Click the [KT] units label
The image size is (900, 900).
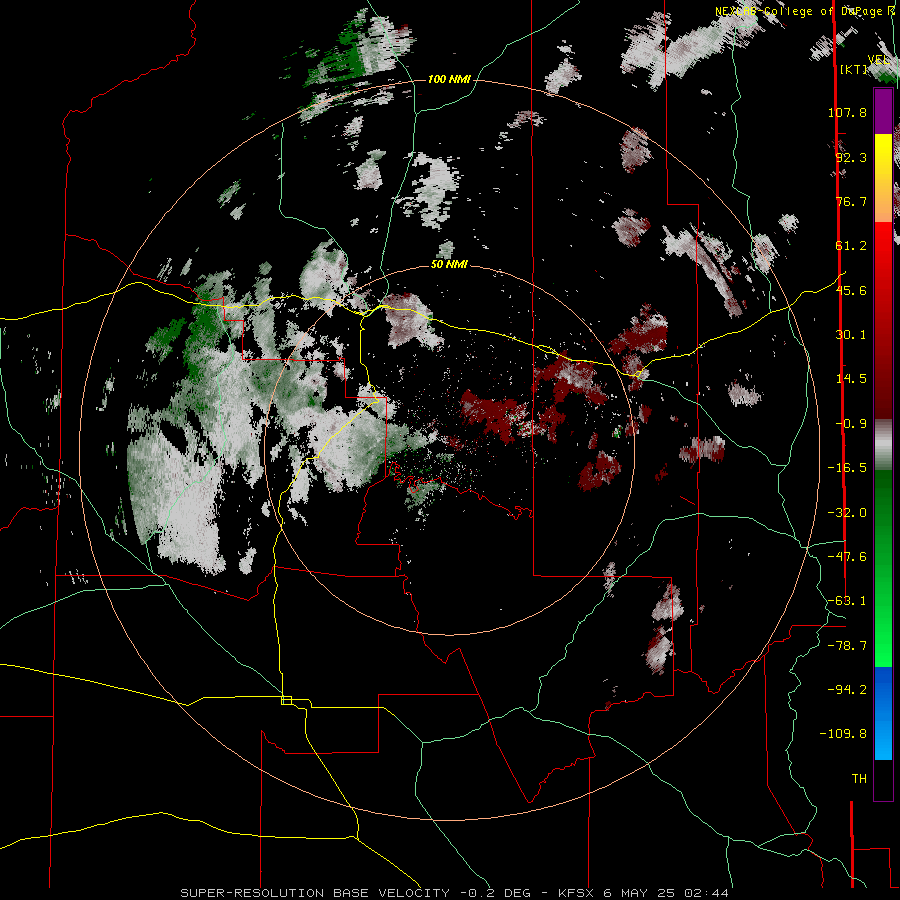[x=854, y=69]
